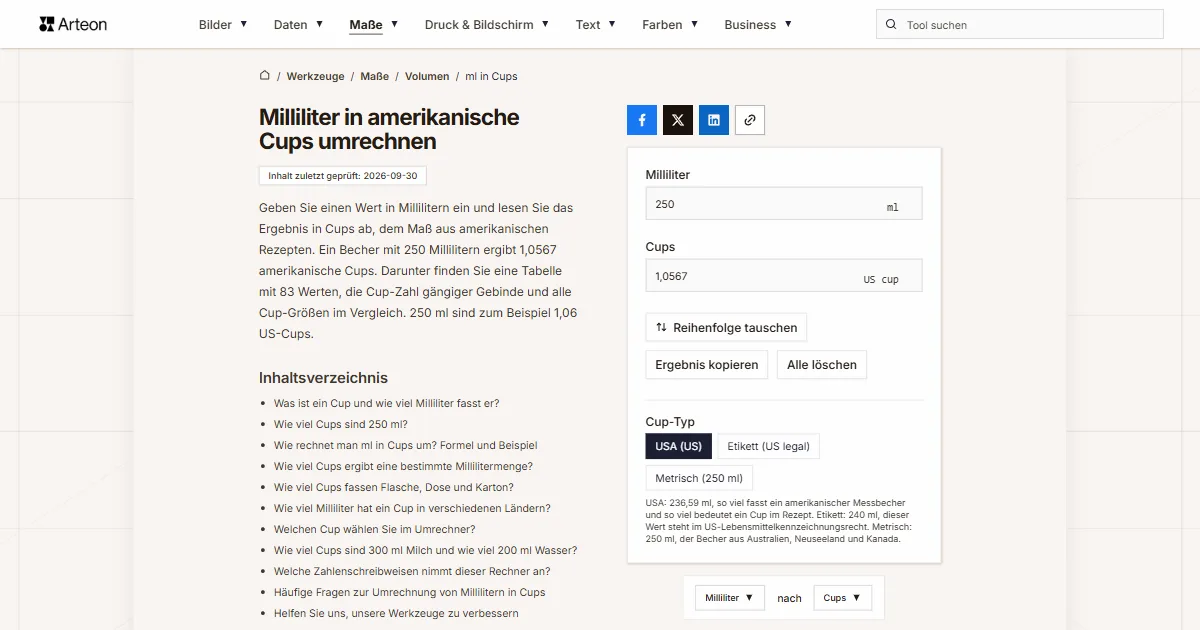The height and width of the screenshot is (630, 1200).
Task: Jump to 'Häufige Fragen' section
Action: (x=410, y=592)
